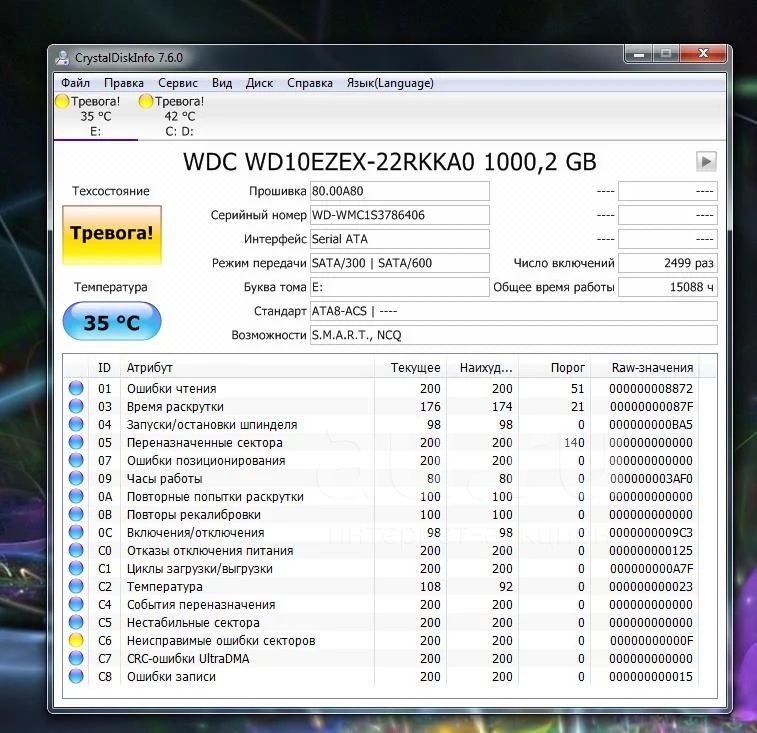The image size is (757, 733).
Task: Click the Текущее column header
Action: [410, 367]
